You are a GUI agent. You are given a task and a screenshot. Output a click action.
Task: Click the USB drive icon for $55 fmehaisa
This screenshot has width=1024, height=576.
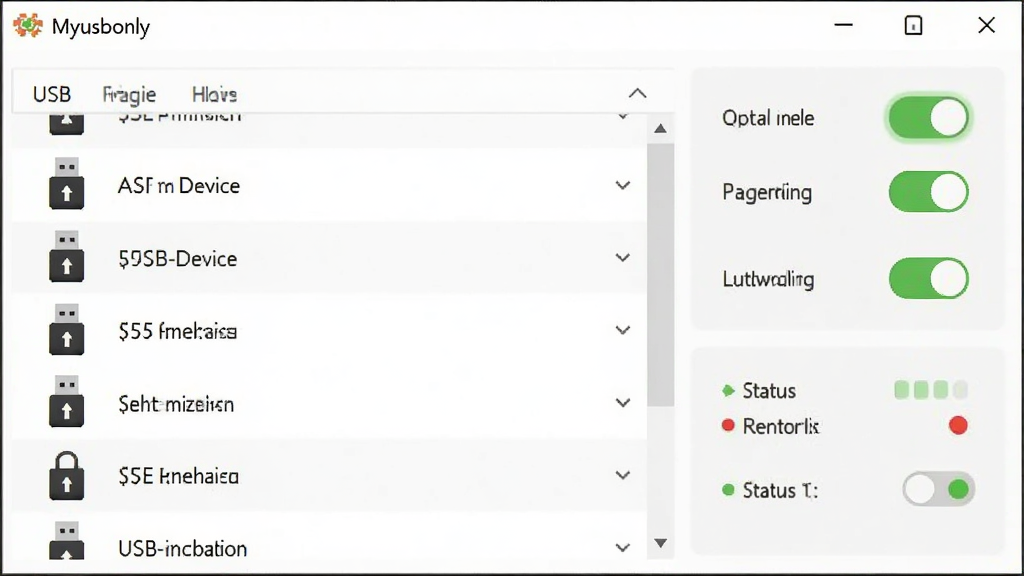[67, 330]
